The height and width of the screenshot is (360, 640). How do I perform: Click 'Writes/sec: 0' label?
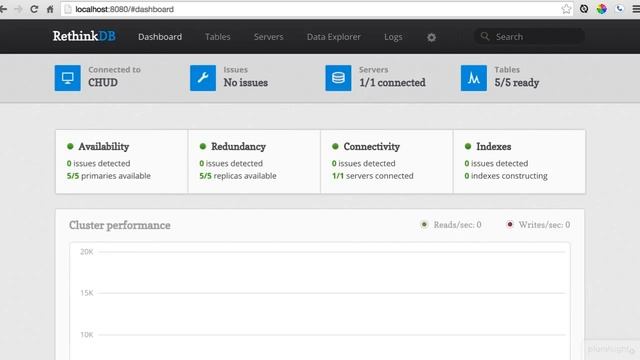(x=544, y=224)
